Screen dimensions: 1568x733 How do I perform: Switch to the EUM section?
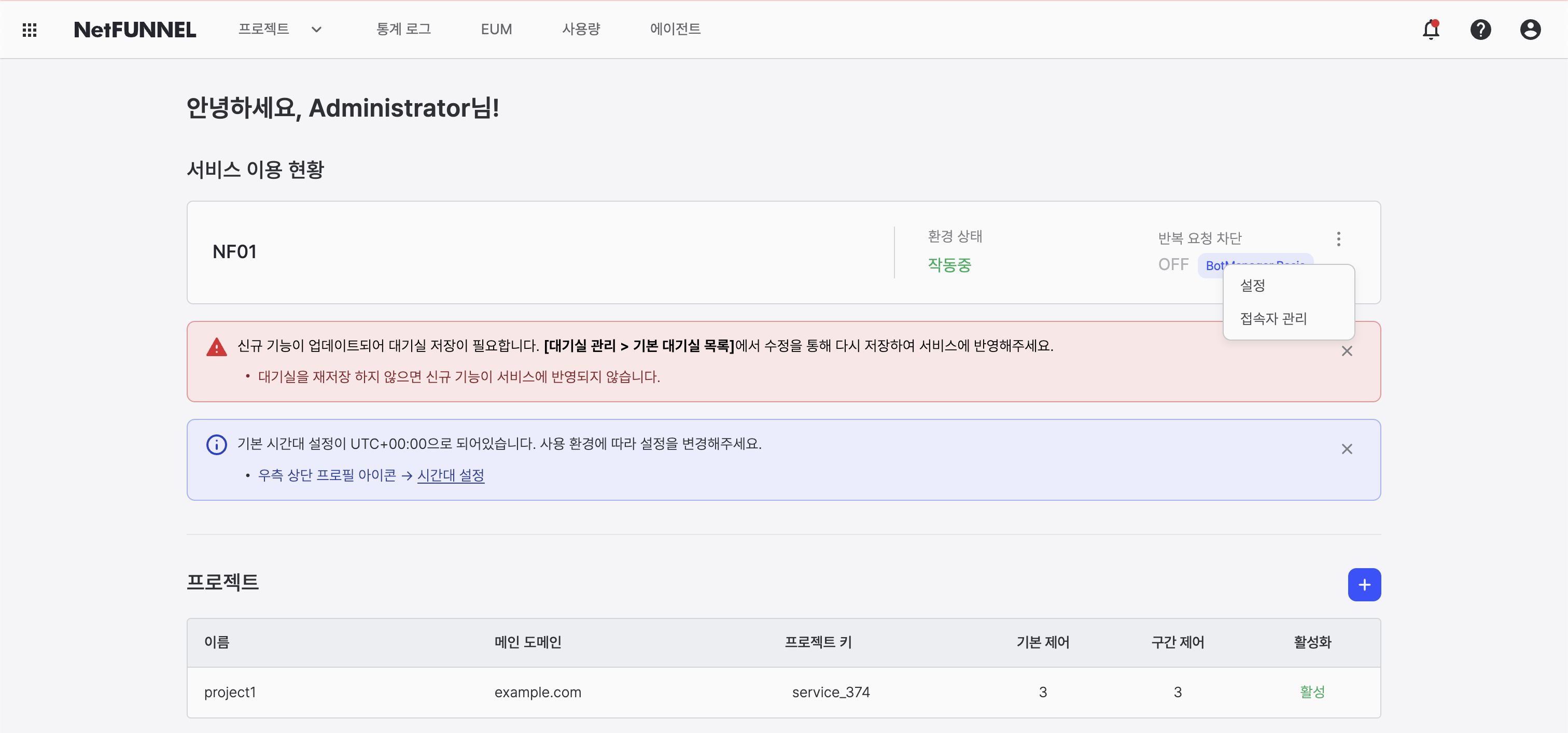click(x=496, y=29)
